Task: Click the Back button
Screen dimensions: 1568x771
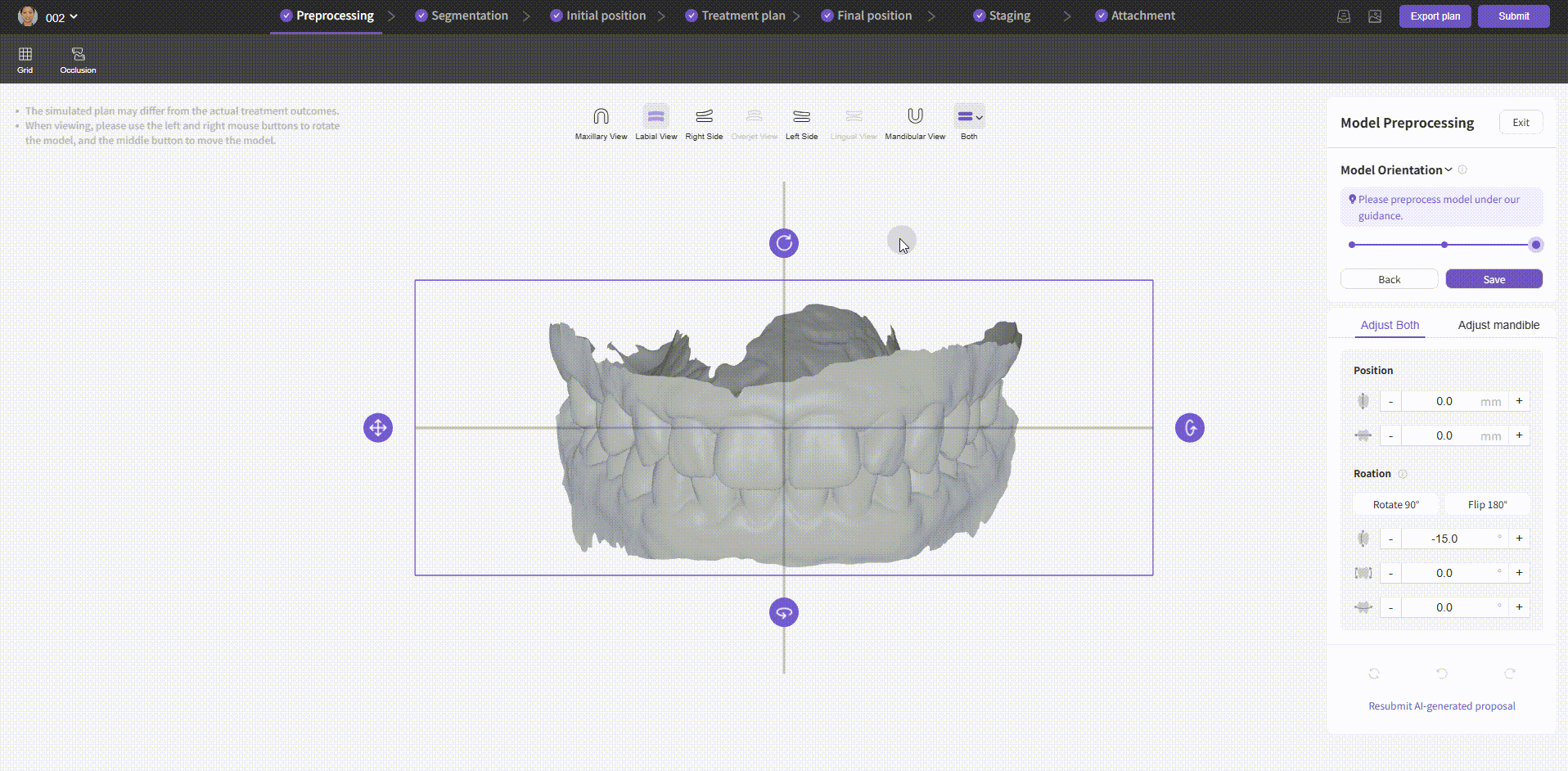Action: coord(1389,279)
